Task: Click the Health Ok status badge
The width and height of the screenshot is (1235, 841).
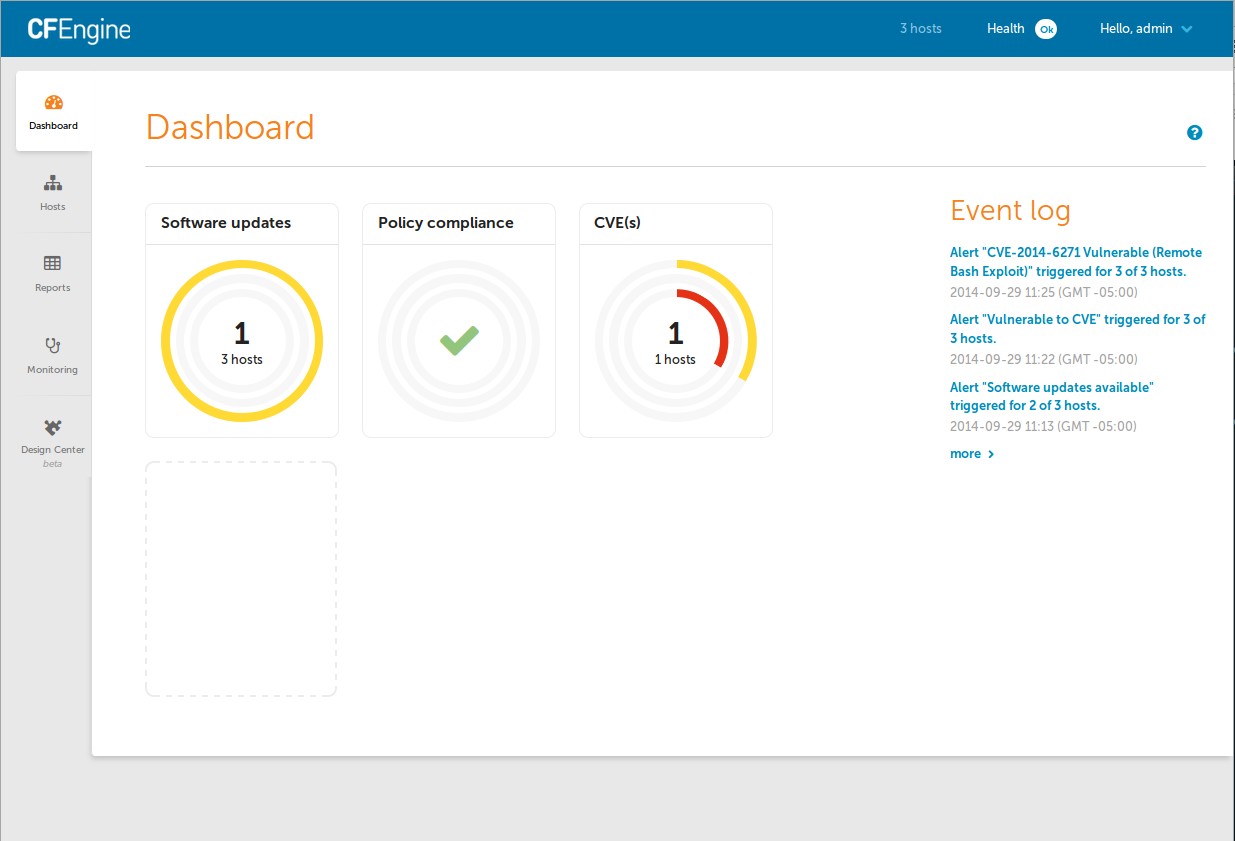Action: [1046, 29]
